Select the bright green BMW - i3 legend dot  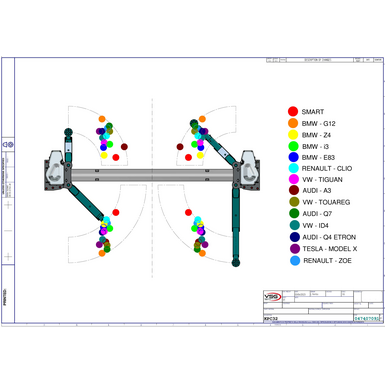293,146
